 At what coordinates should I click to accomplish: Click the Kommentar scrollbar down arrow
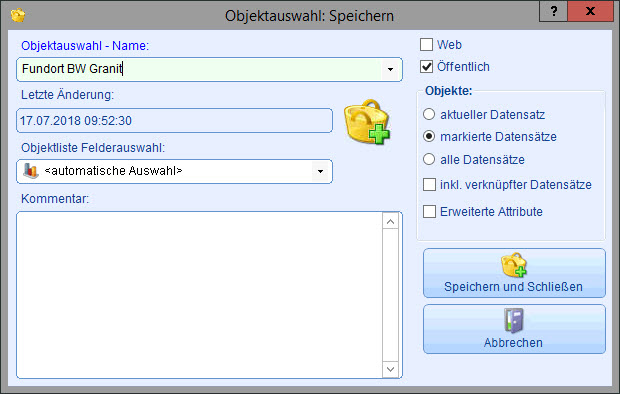point(390,369)
